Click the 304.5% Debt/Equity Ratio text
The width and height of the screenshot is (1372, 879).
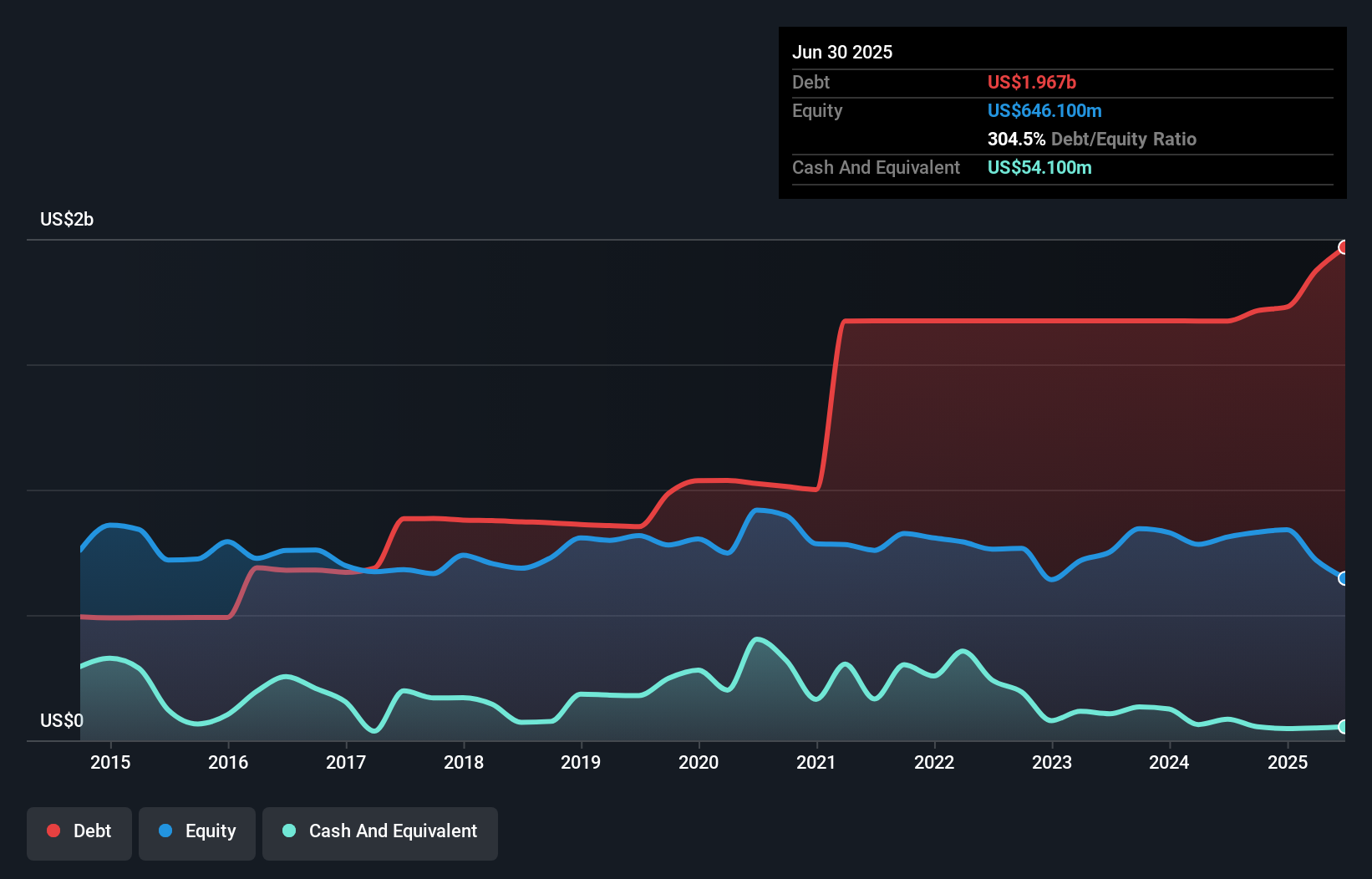point(1092,139)
